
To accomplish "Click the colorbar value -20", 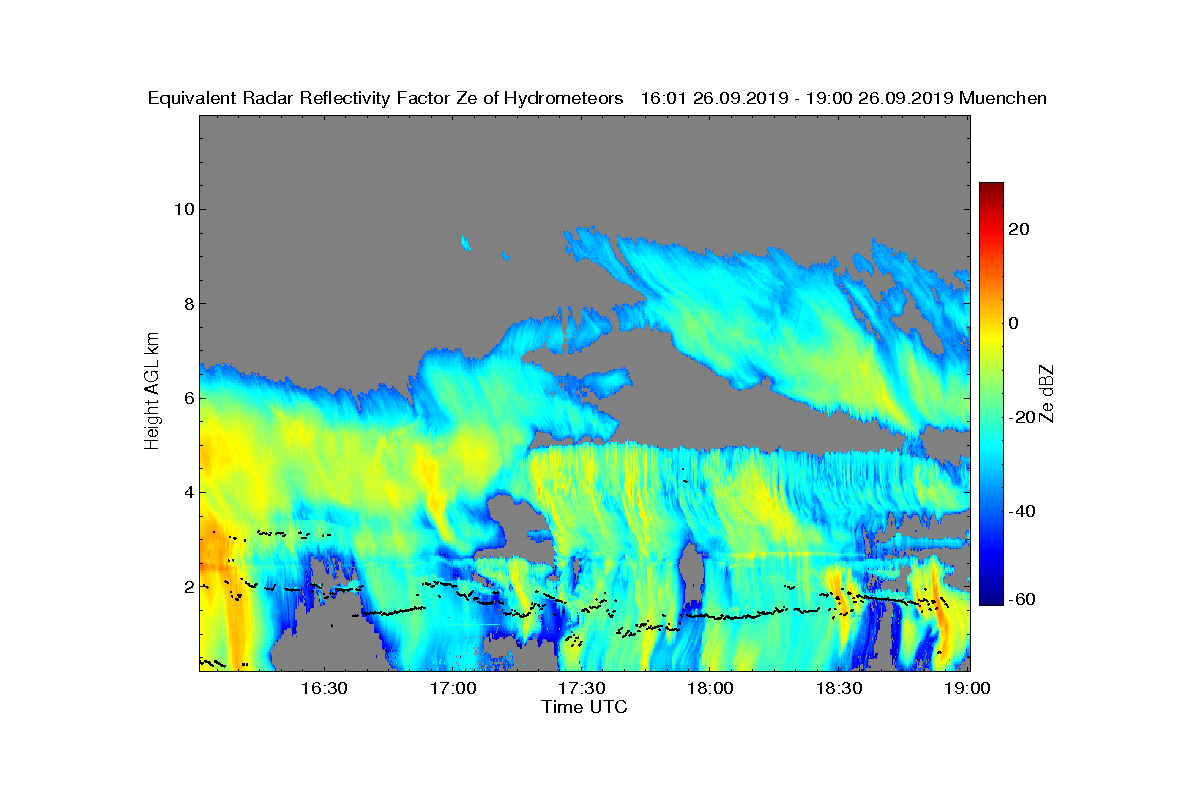I will [1022, 417].
